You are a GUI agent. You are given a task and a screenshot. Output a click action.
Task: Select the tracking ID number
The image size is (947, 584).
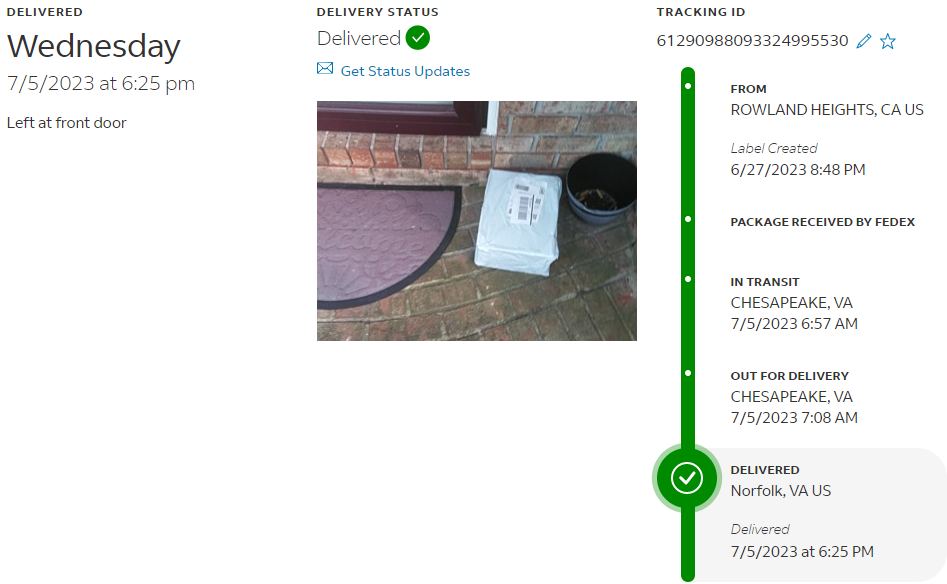pyautogui.click(x=753, y=40)
